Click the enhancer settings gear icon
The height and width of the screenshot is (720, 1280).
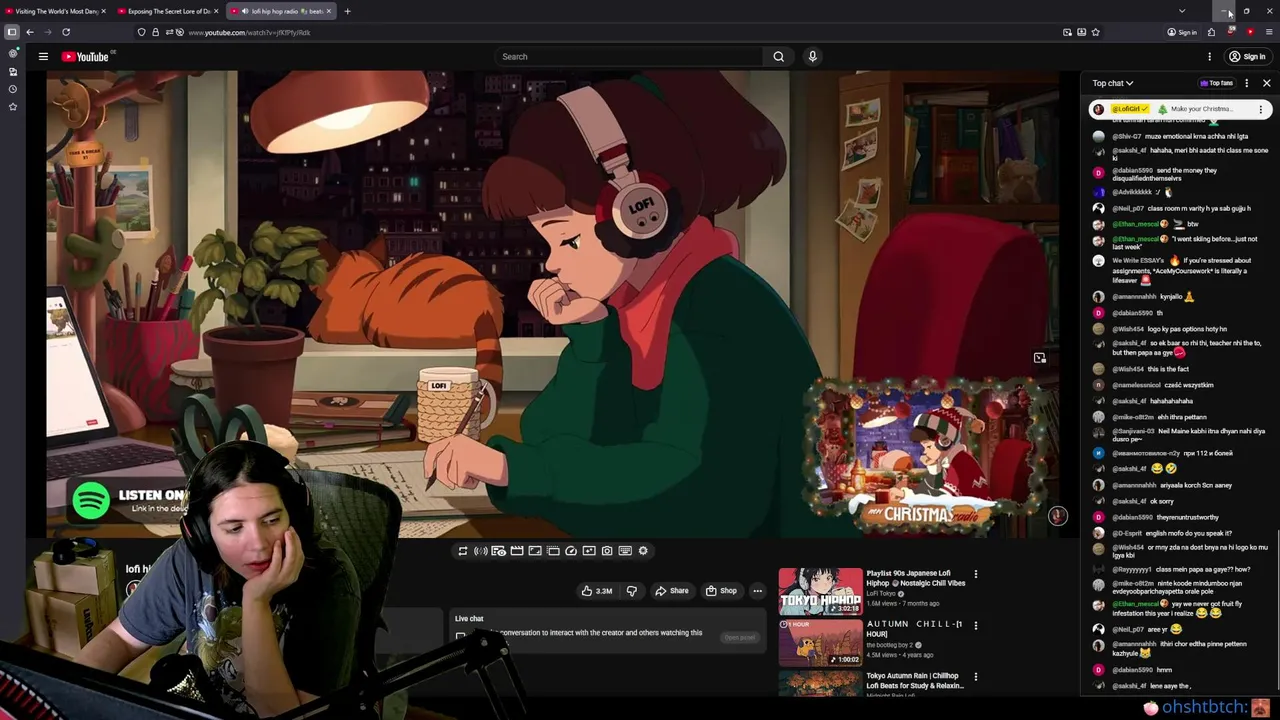643,551
